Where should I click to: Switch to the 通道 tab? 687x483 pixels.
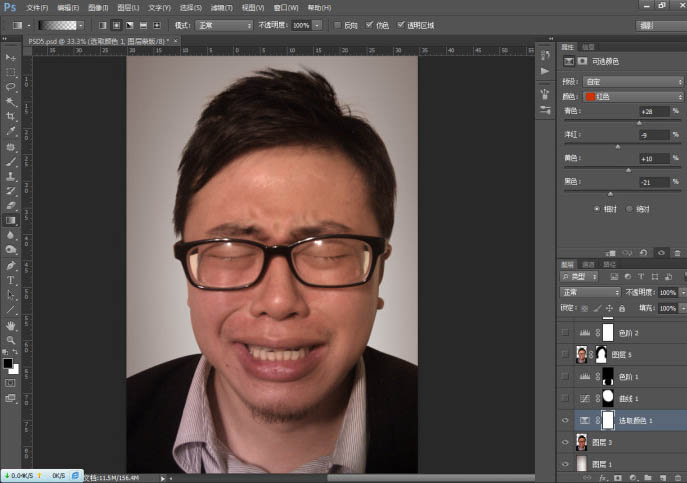[x=589, y=264]
